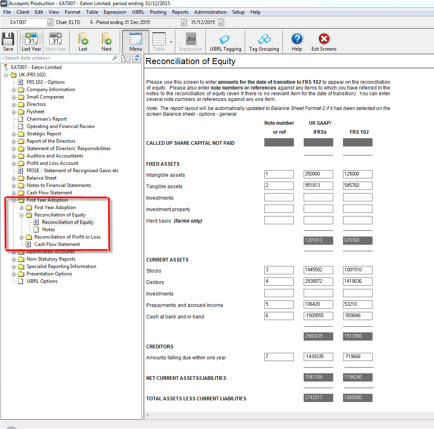Click the Stocks note number field
Viewport: 434px width, 429px height.
[279, 270]
